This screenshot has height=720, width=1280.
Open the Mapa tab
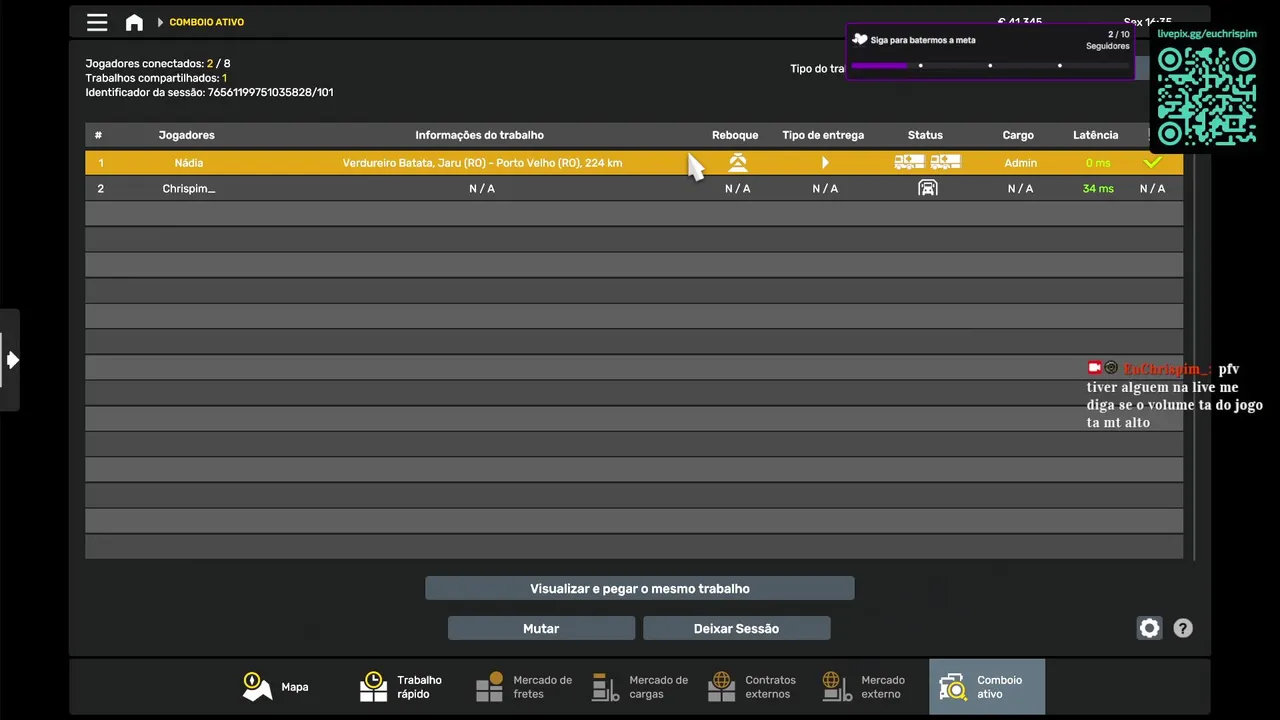pos(276,687)
